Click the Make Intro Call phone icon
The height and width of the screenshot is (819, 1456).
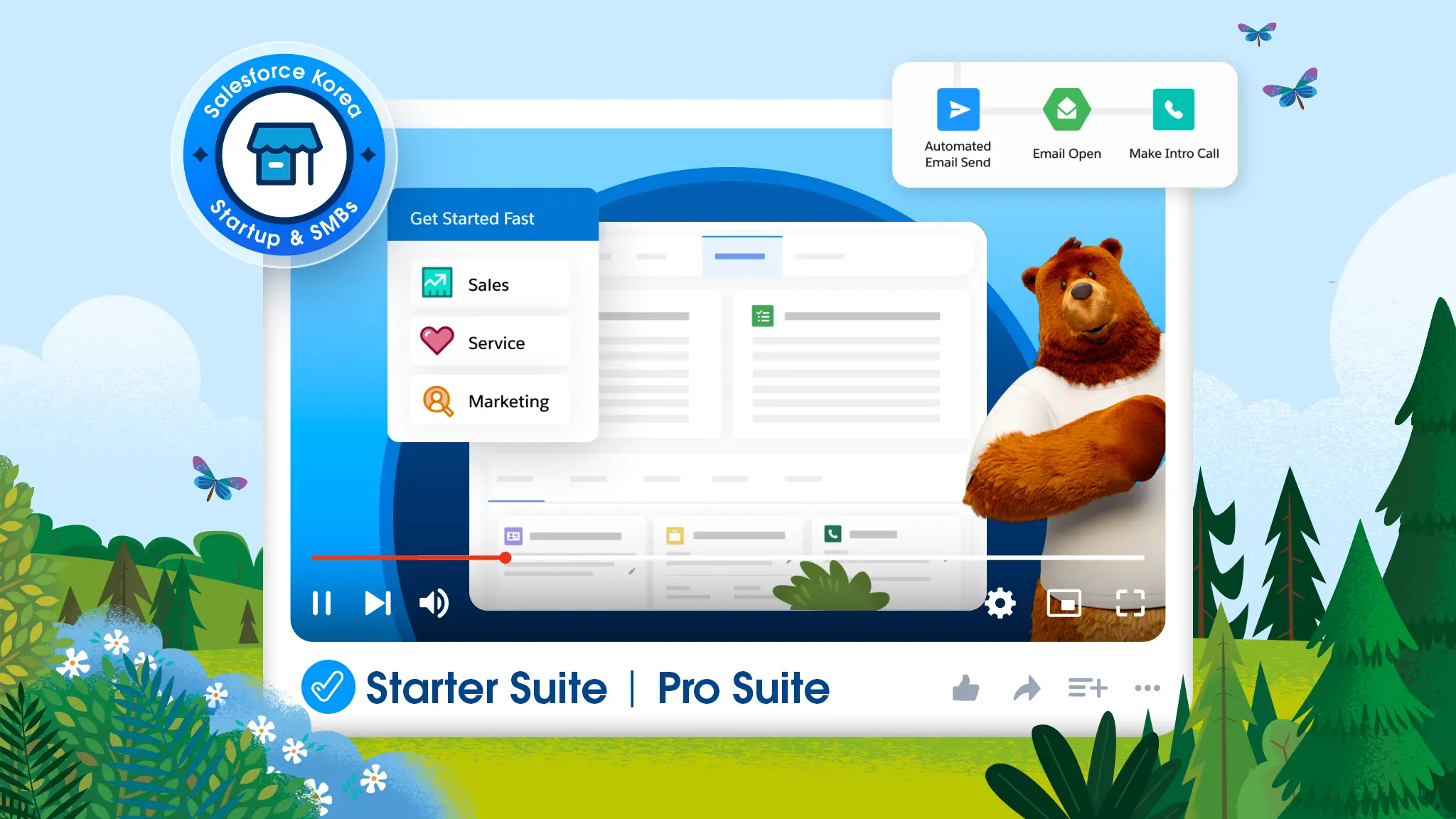pos(1173,109)
